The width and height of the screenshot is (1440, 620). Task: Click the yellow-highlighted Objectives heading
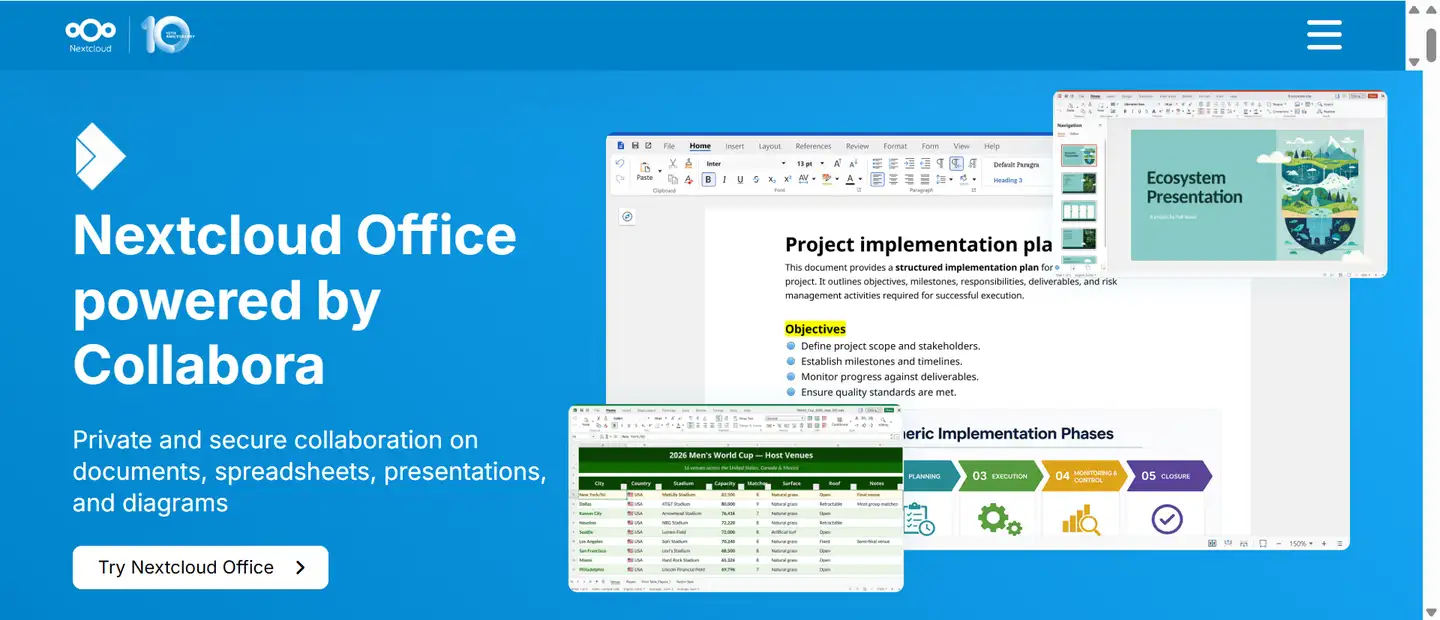tap(815, 329)
